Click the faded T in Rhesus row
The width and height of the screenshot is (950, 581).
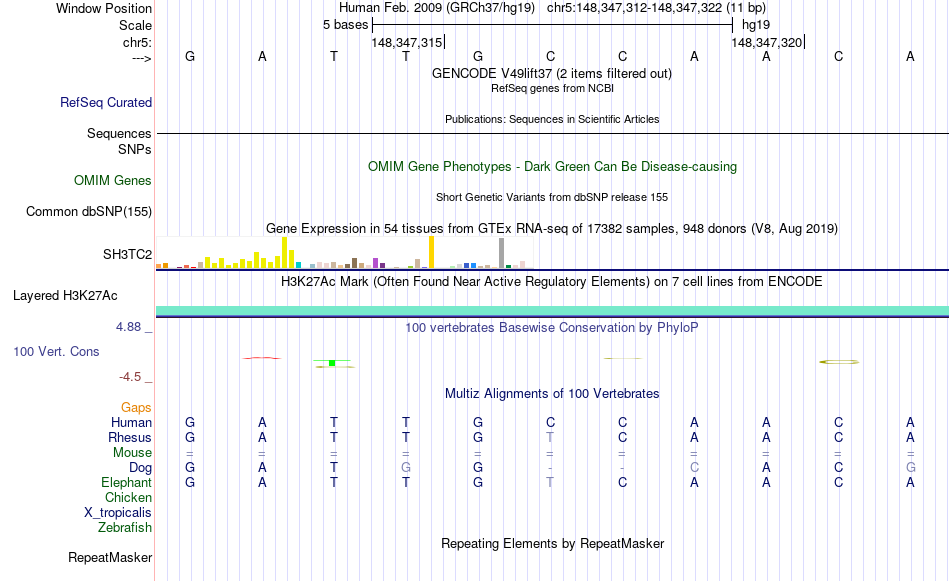(550, 437)
